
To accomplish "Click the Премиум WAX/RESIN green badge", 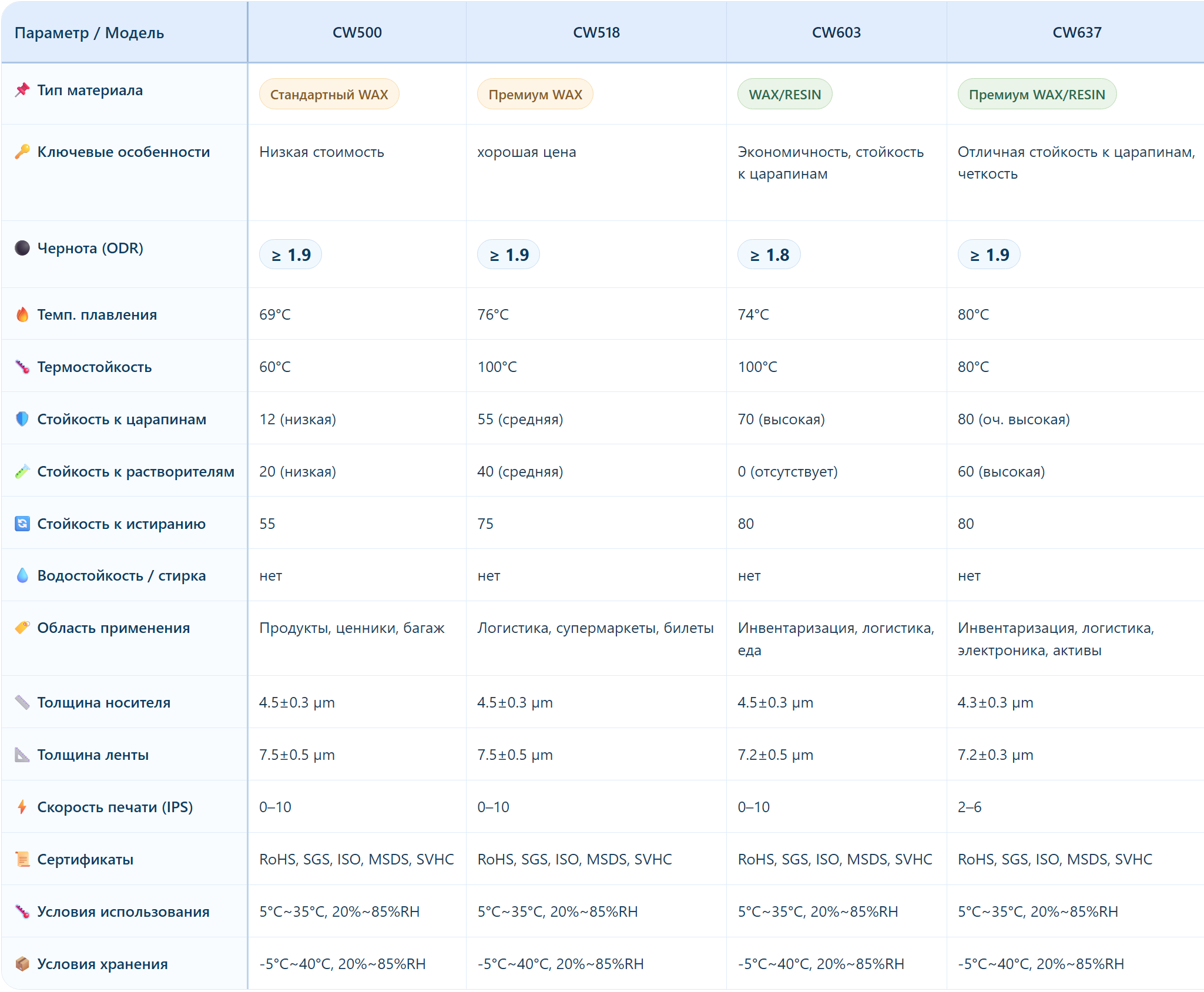I will point(1037,95).
